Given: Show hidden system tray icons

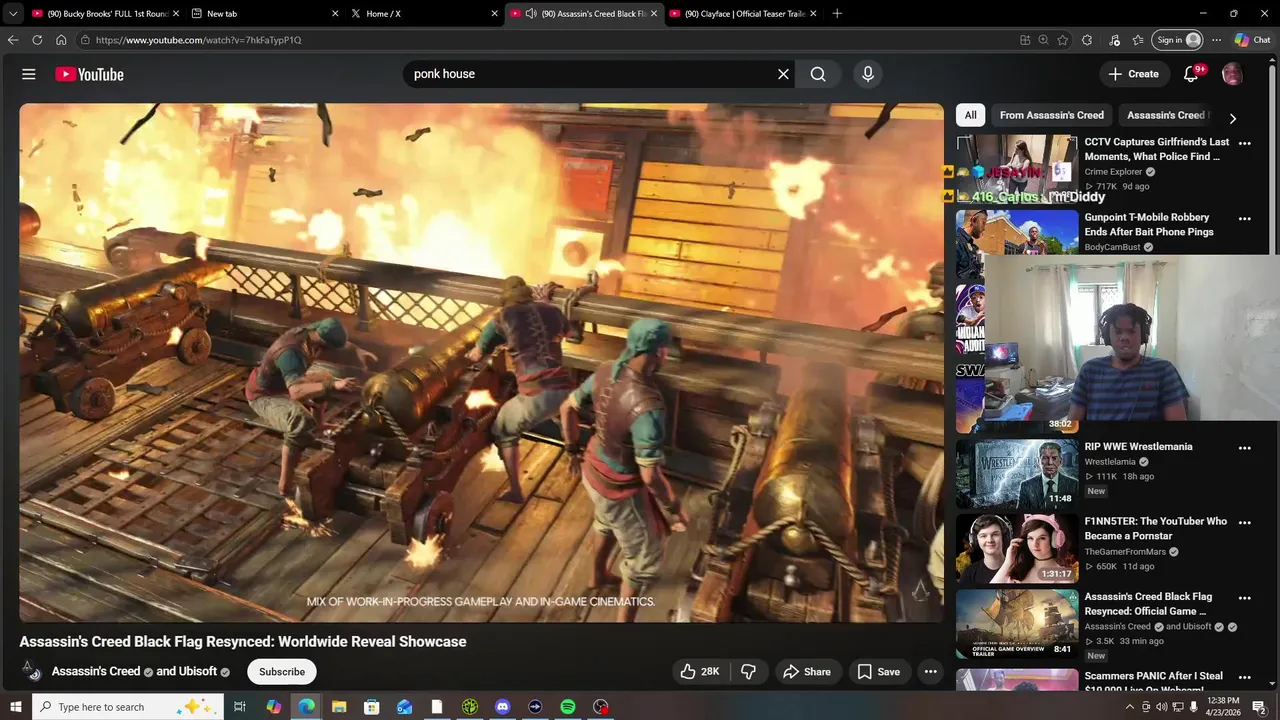Looking at the screenshot, I should point(1130,707).
